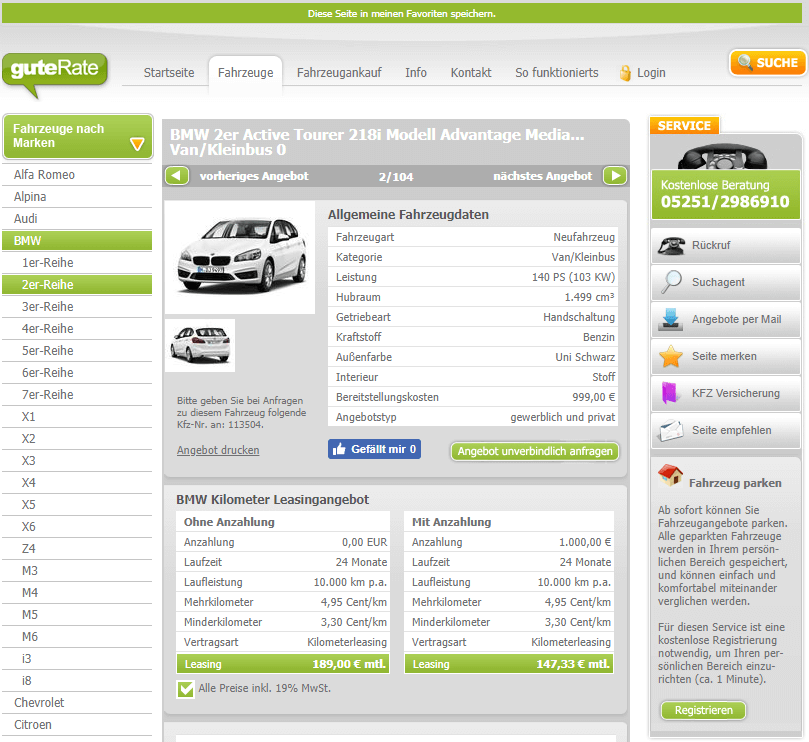The image size is (809, 742).
Task: Click the Rückruf telephone icon
Action: [x=671, y=245]
